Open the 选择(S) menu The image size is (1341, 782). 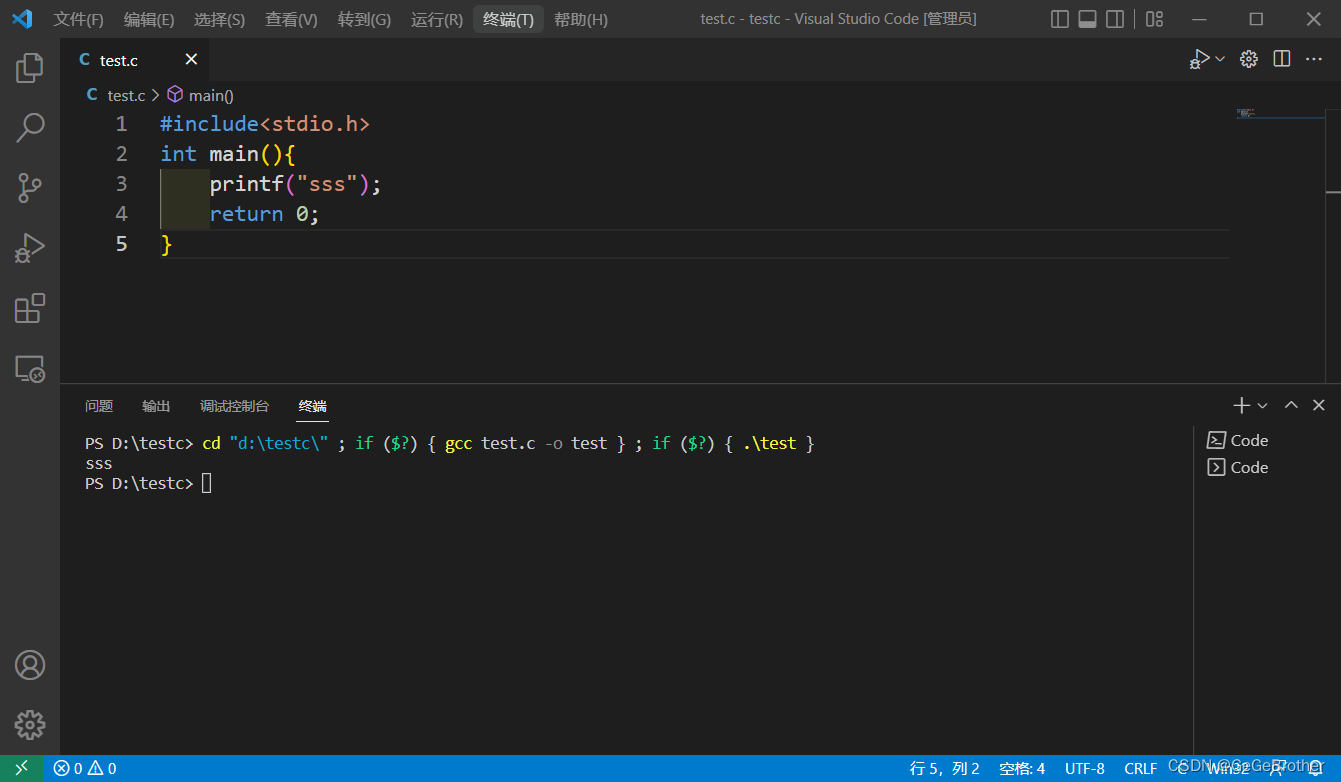click(x=219, y=19)
